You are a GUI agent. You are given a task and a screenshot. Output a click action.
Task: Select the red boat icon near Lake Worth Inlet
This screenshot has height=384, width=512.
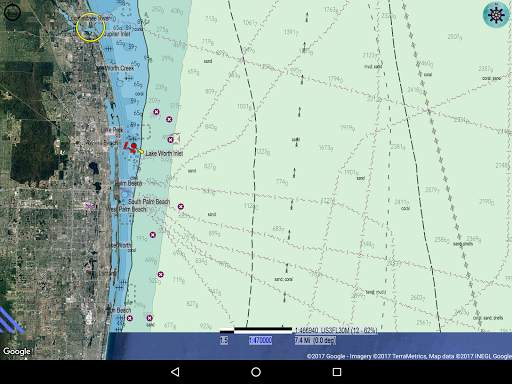click(131, 147)
